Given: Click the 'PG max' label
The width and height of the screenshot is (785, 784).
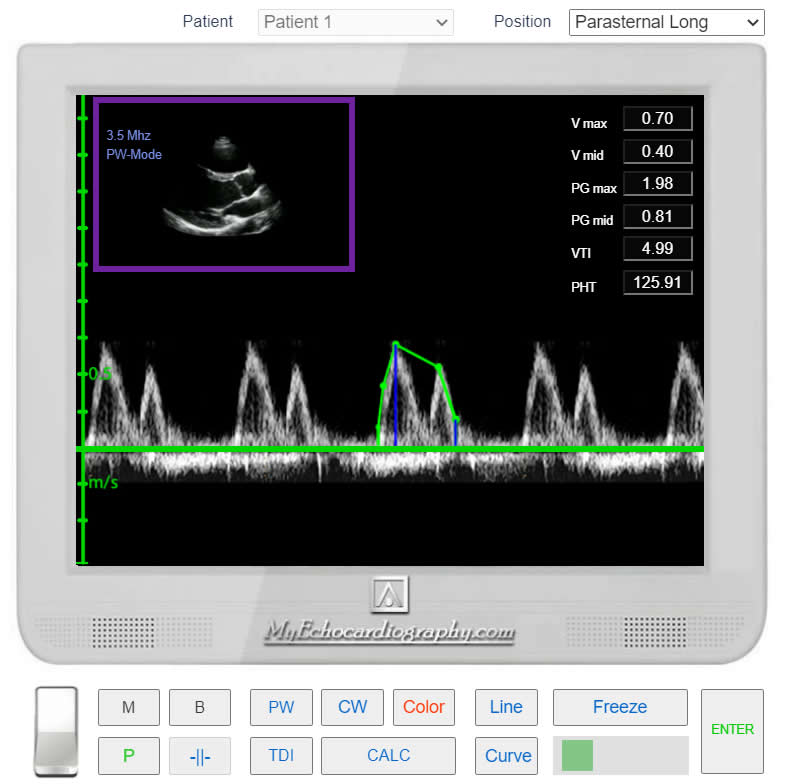Looking at the screenshot, I should click(x=594, y=188).
